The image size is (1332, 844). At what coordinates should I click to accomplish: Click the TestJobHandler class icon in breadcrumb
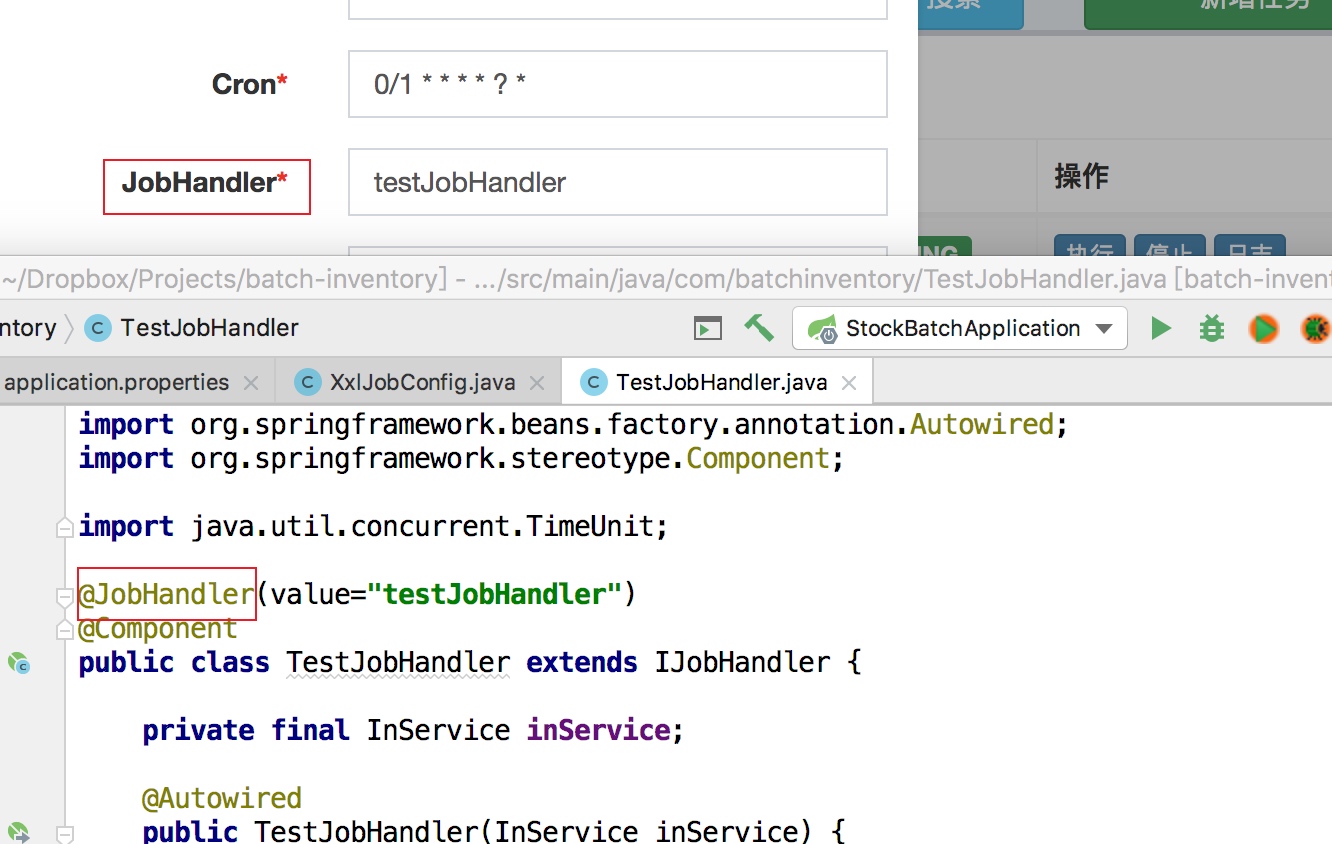coord(98,328)
